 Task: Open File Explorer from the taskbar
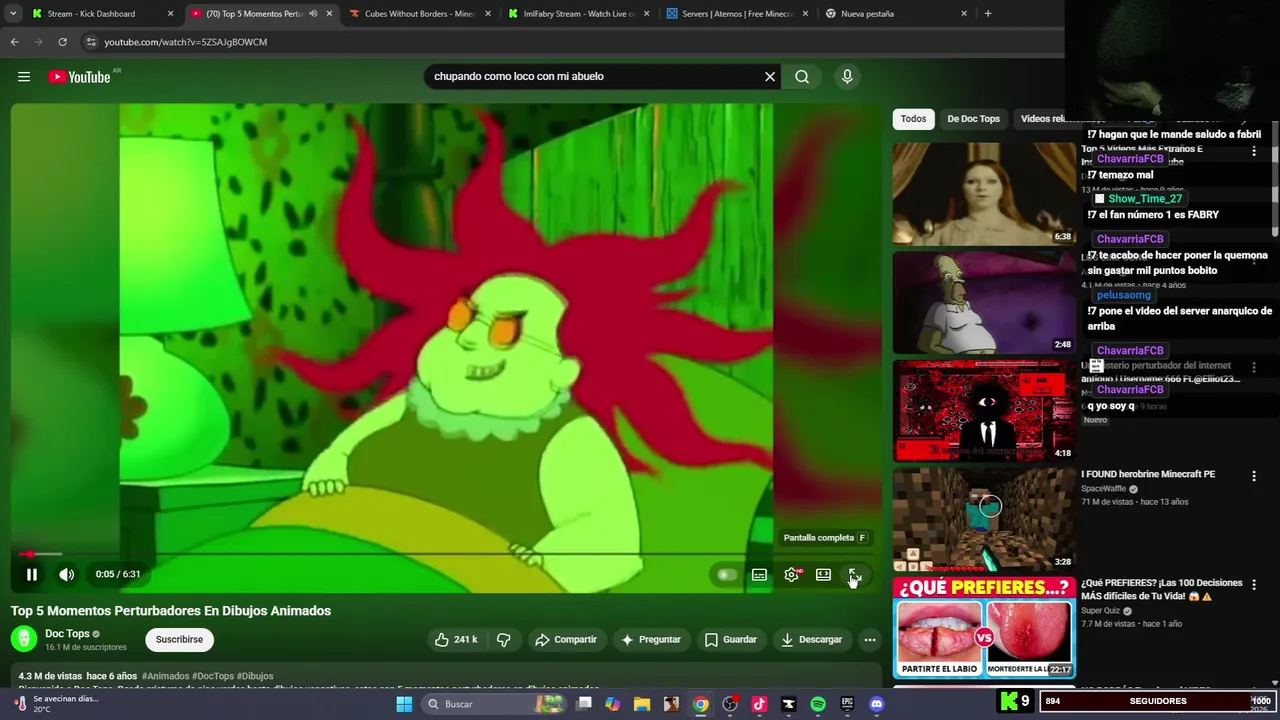pos(642,704)
